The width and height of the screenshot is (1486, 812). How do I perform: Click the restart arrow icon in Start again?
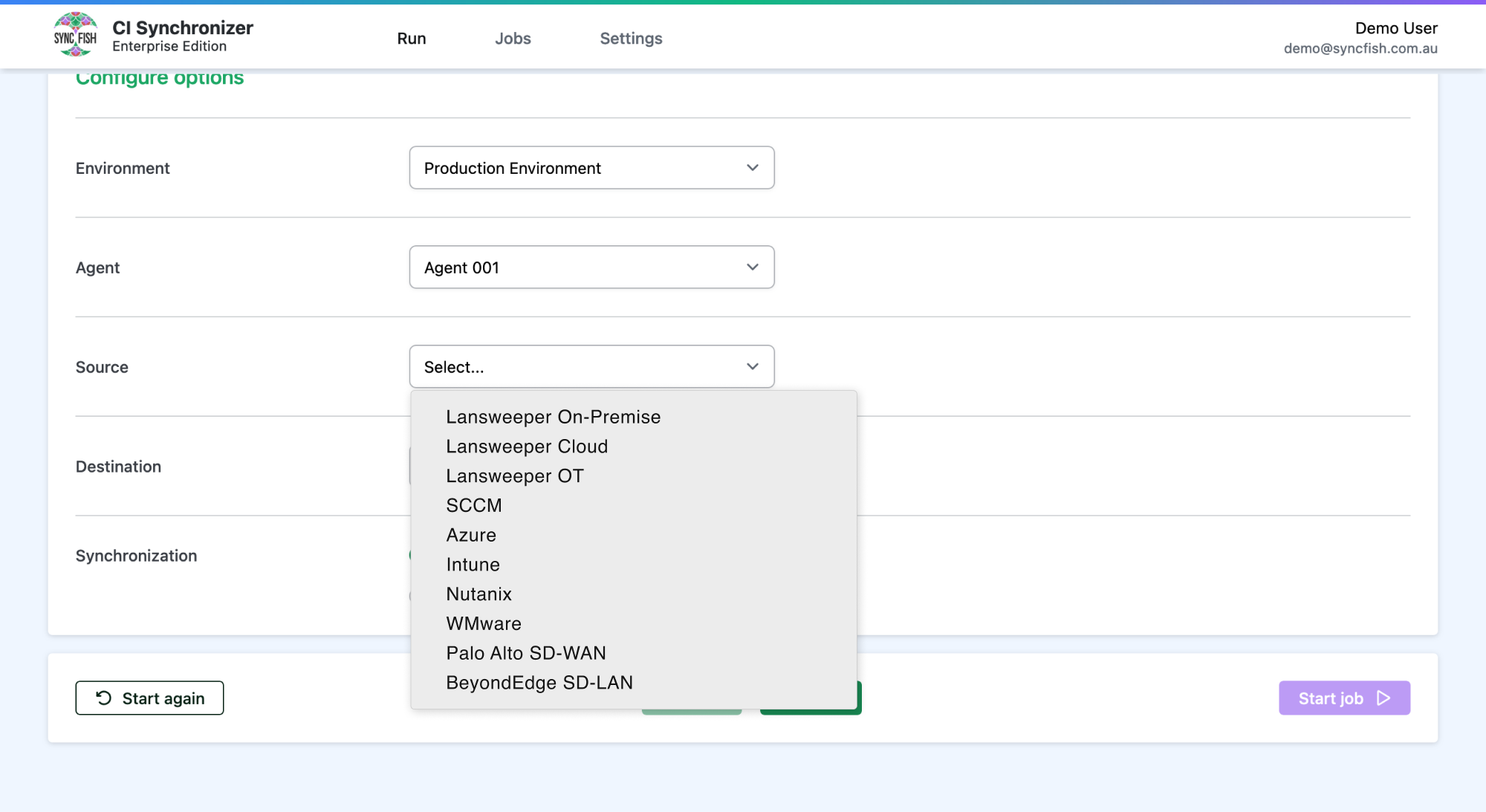point(104,698)
